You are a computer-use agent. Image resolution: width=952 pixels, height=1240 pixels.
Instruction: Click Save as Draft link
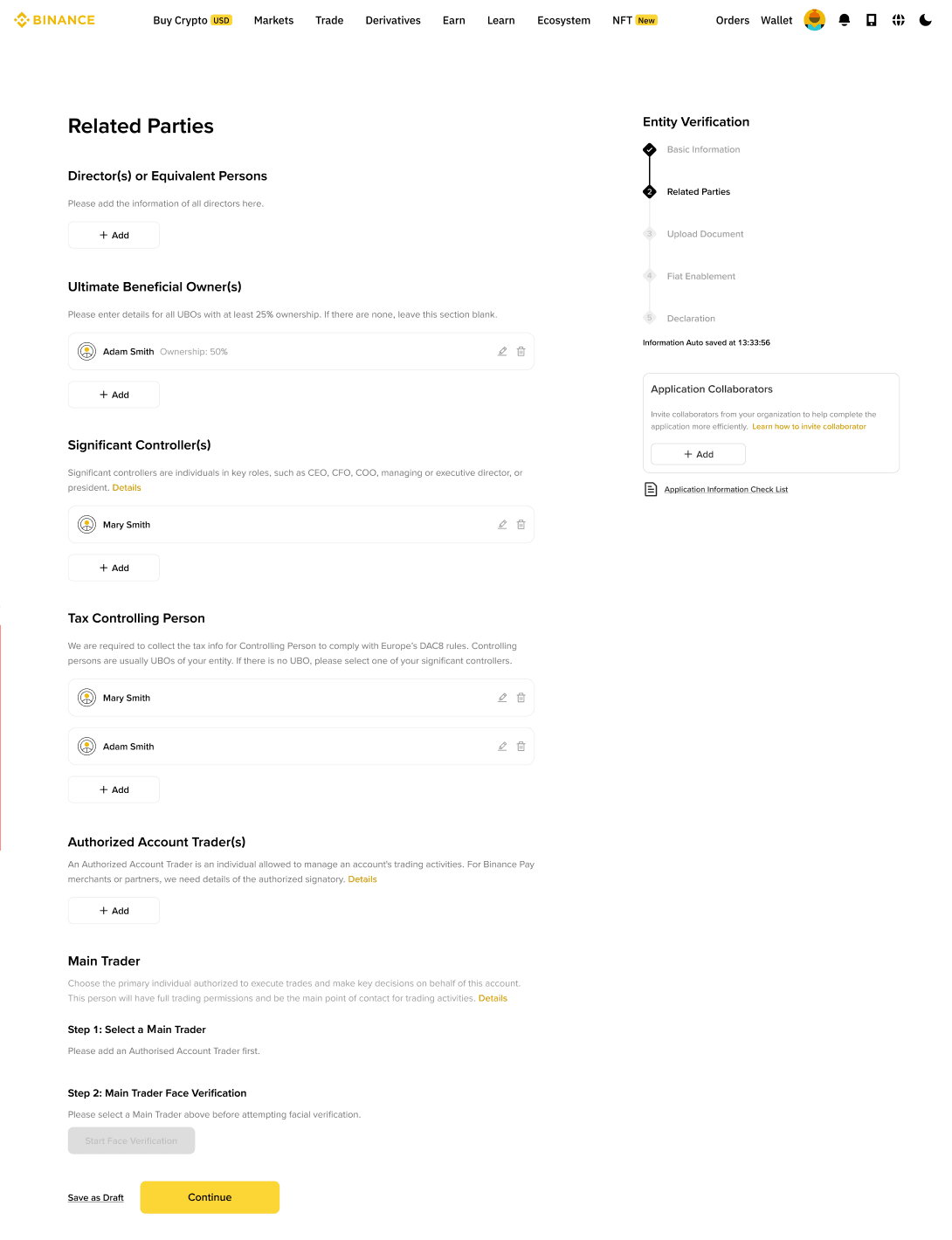[x=96, y=1198]
